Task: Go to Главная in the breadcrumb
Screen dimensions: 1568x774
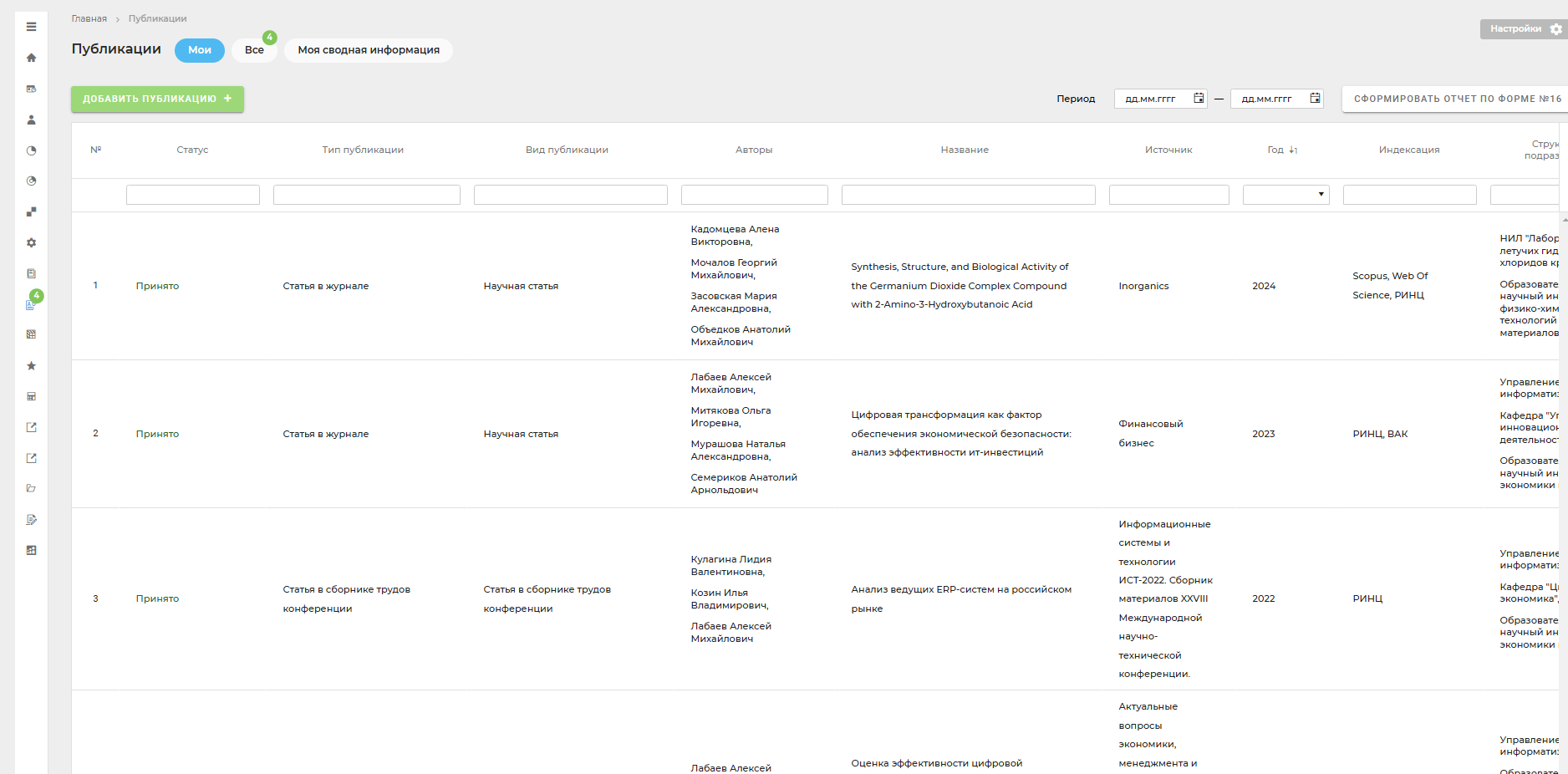Action: coord(89,18)
